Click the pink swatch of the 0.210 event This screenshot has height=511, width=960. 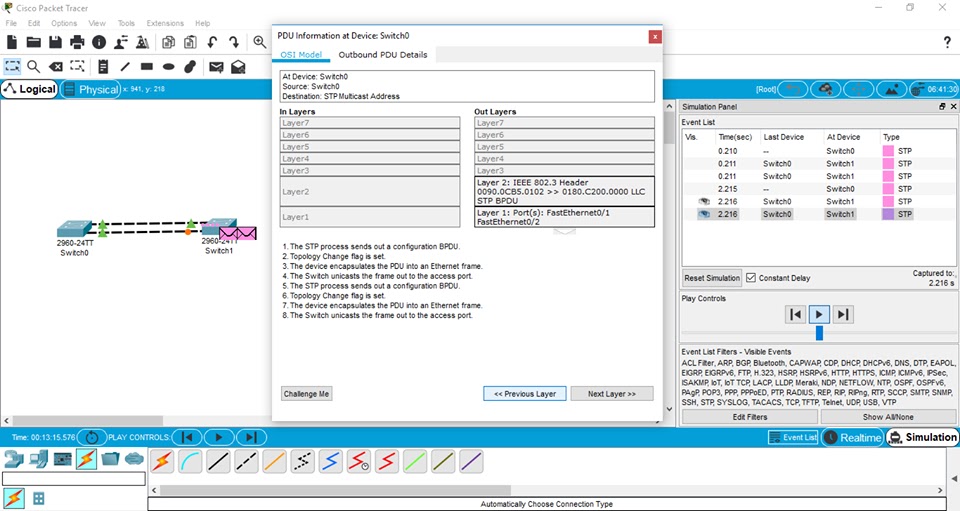click(888, 151)
